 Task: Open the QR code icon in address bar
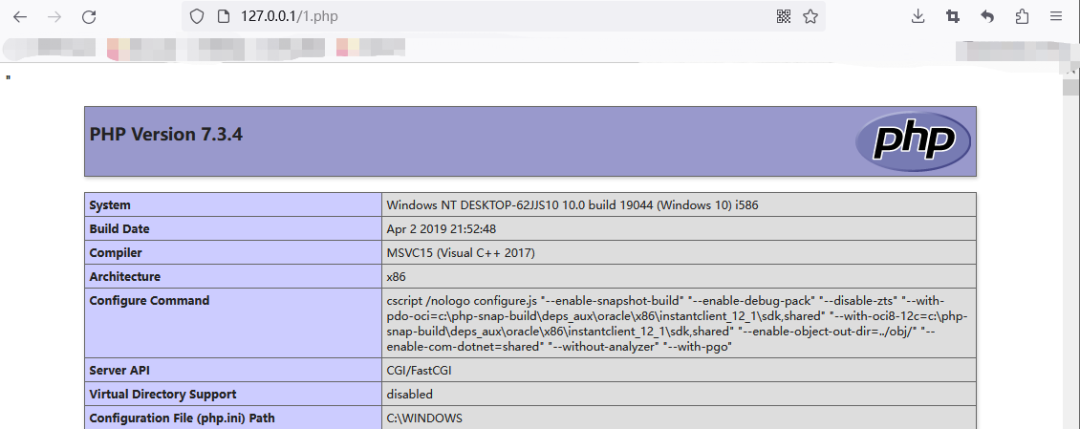click(x=783, y=17)
